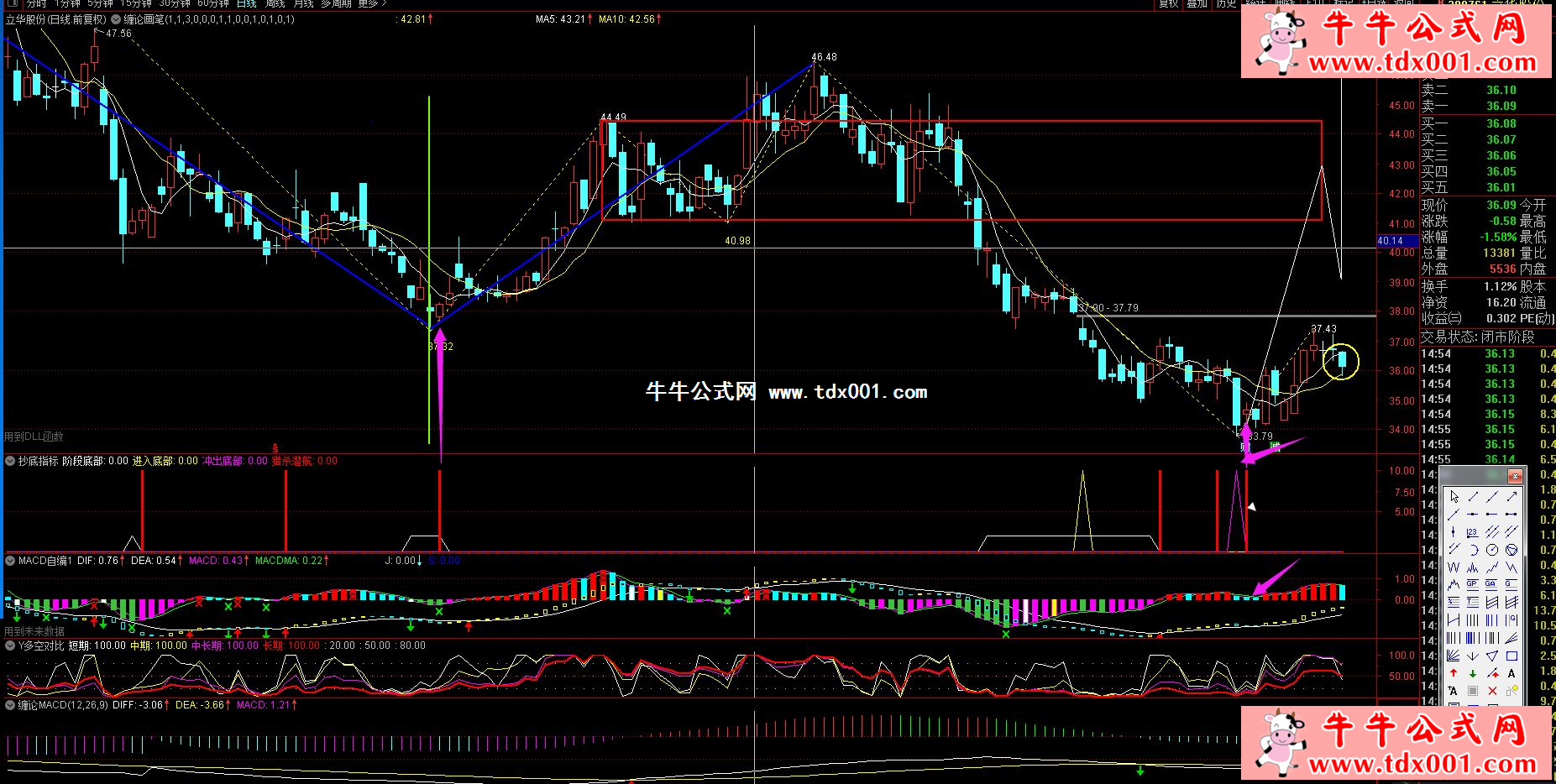Image resolution: width=1556 pixels, height=784 pixels.
Task: Click the 复权 button at top
Action: [x=1168, y=3]
